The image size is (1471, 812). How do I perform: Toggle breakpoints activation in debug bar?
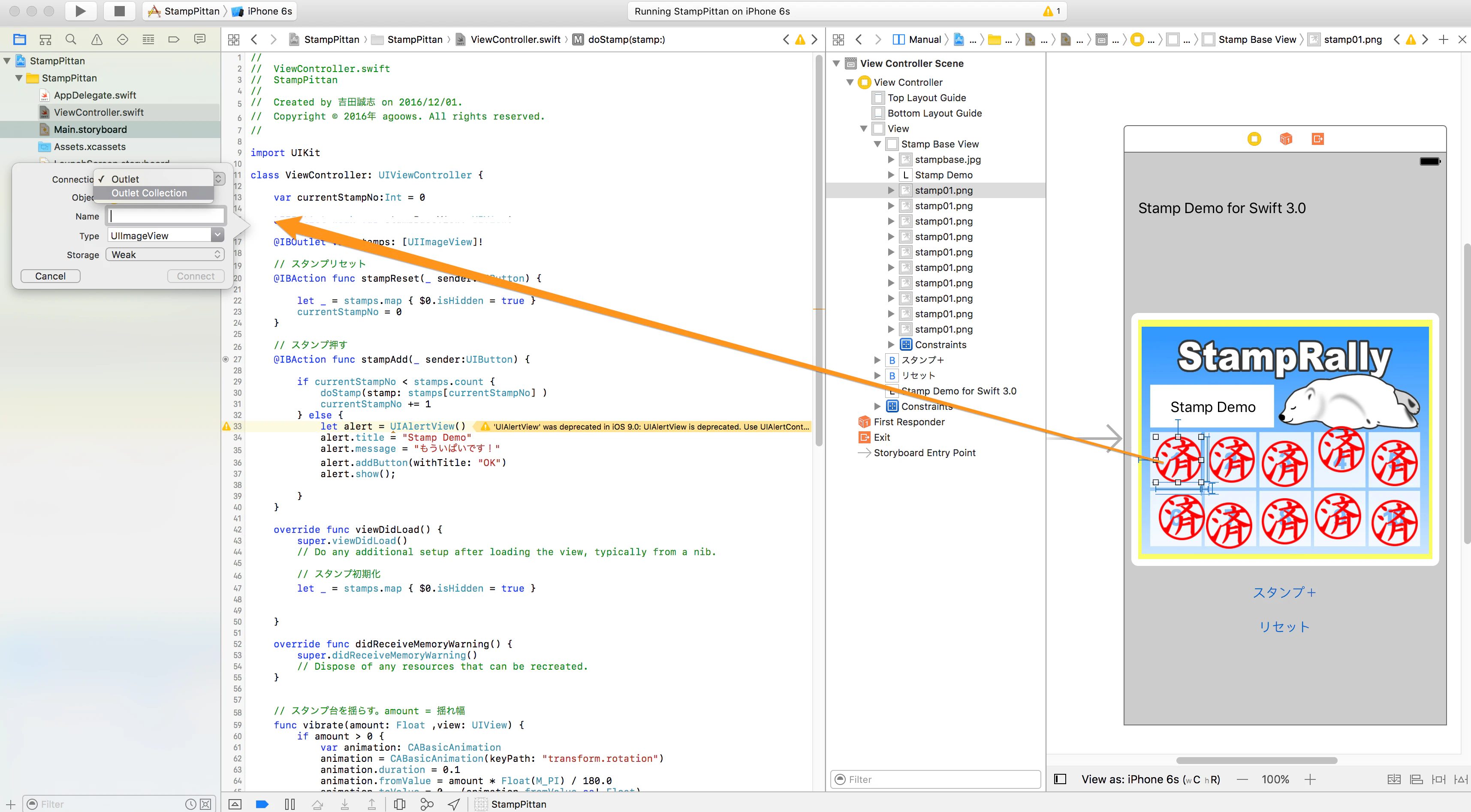tap(262, 804)
